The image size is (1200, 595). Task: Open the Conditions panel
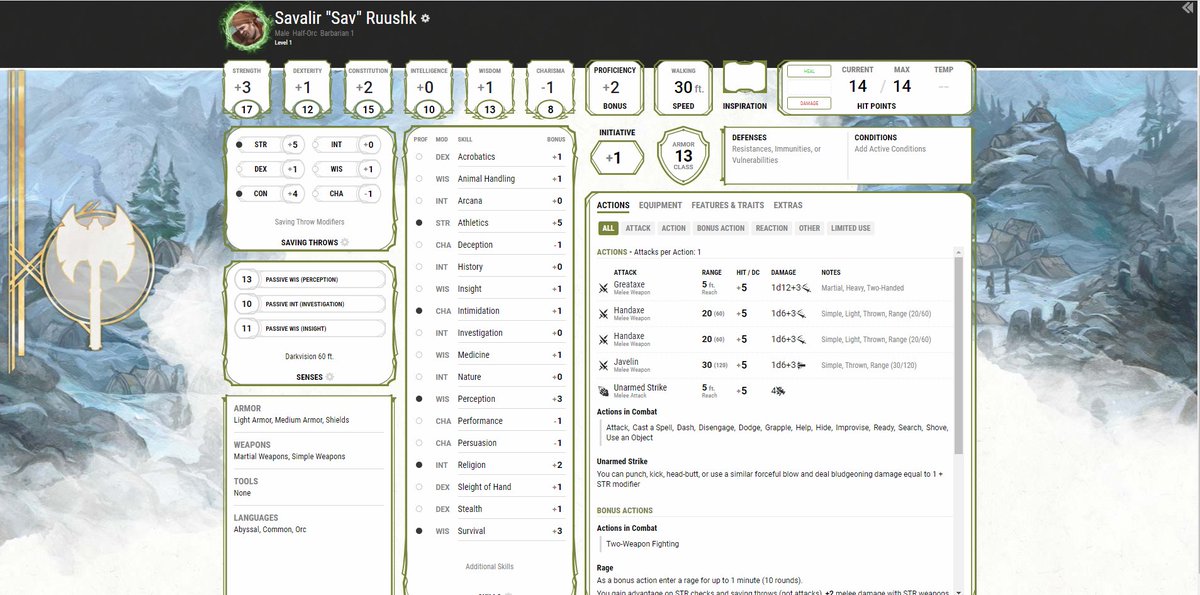click(x=909, y=155)
